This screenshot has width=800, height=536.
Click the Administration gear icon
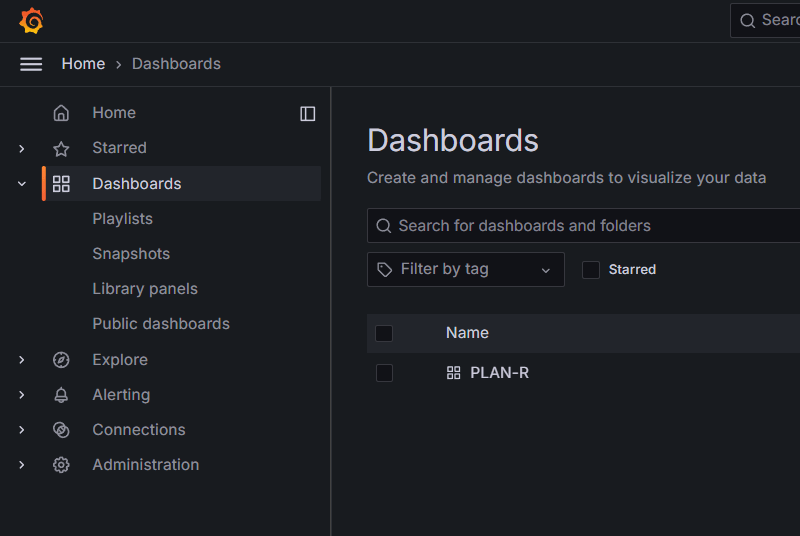click(61, 465)
